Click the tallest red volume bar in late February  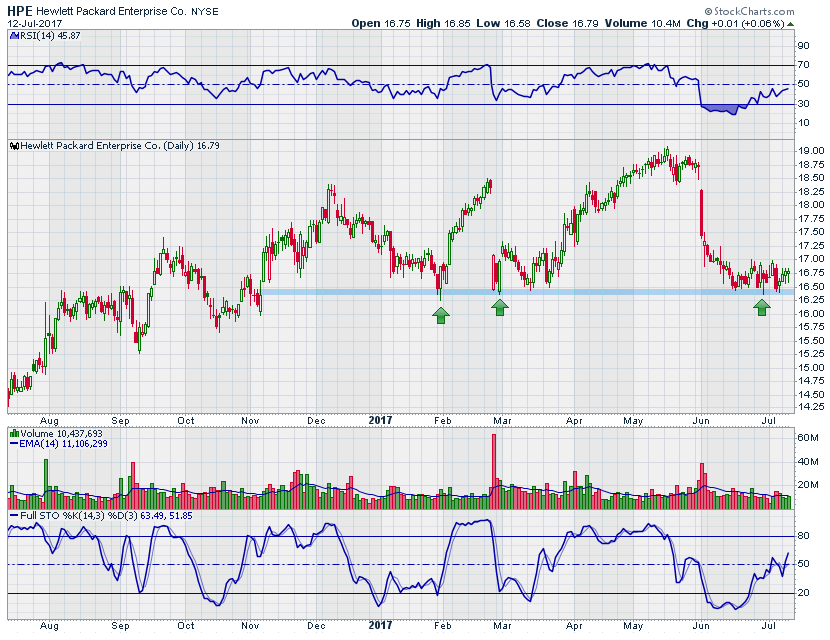[494, 471]
